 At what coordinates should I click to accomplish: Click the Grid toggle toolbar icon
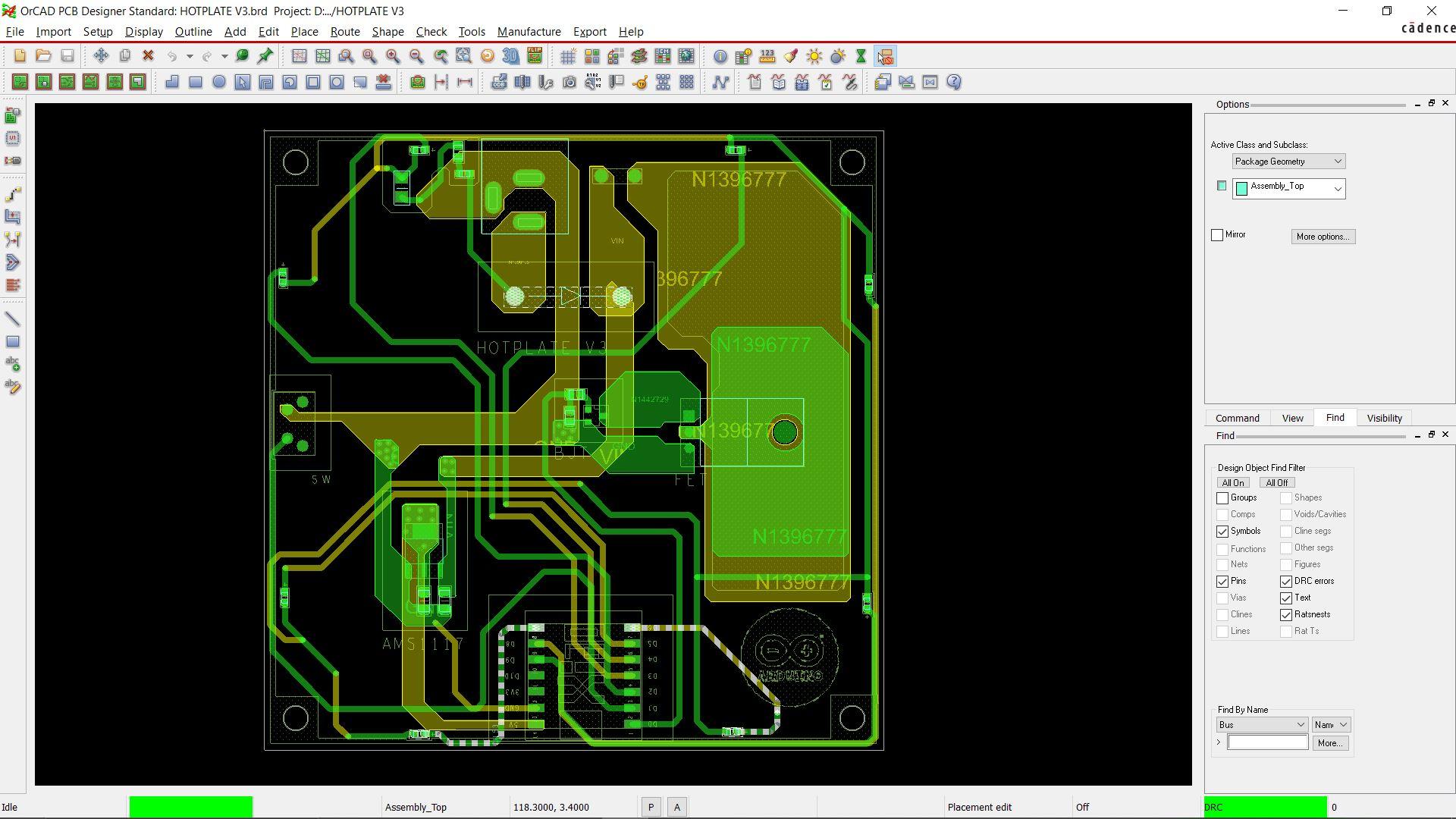[x=568, y=56]
